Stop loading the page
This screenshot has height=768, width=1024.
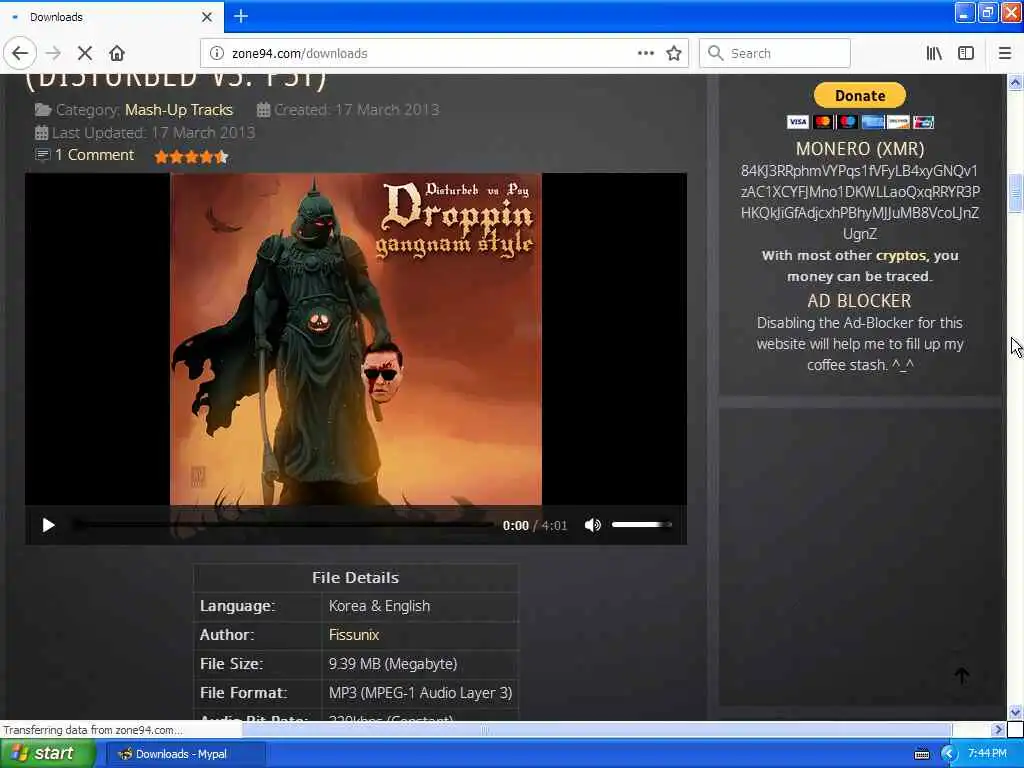pos(85,53)
